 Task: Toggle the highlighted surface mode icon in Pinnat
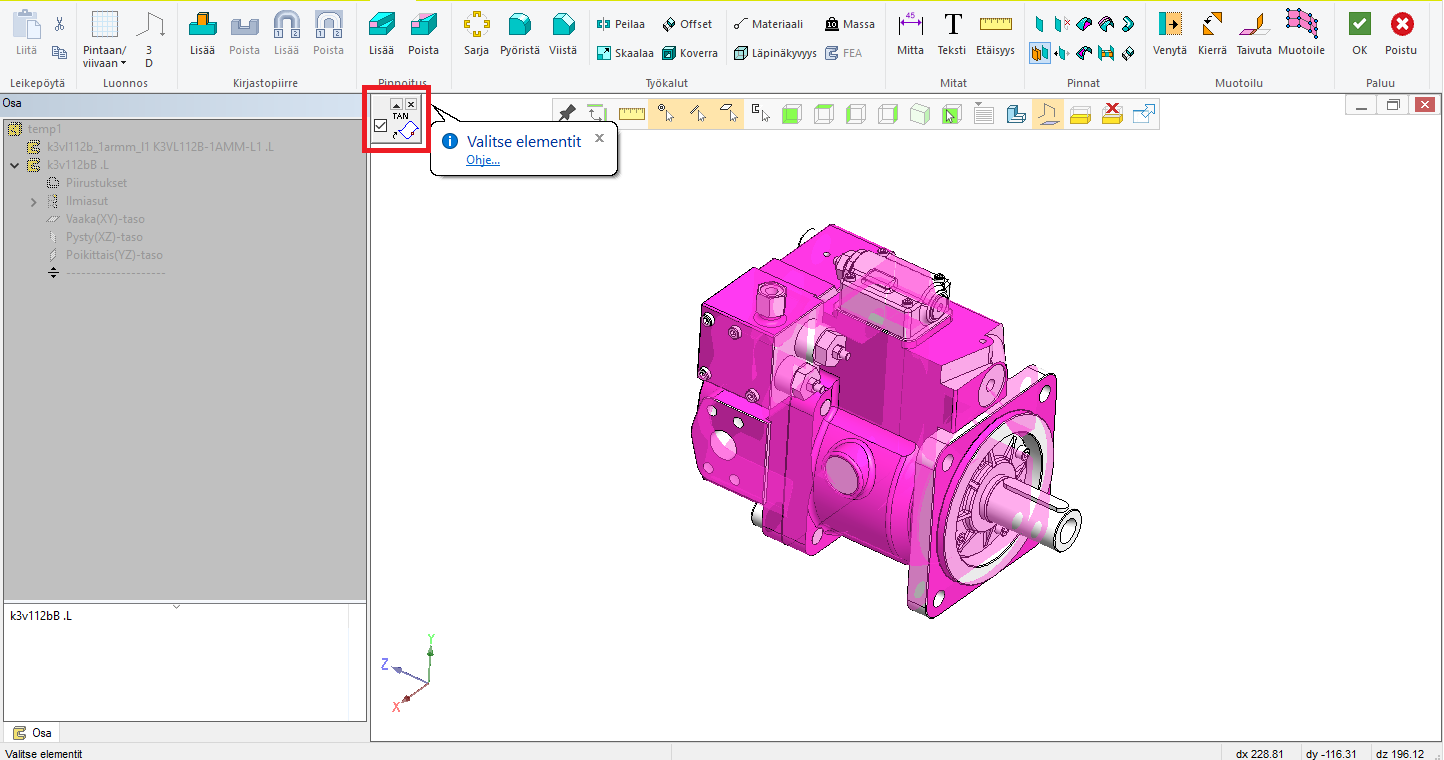tap(1040, 53)
